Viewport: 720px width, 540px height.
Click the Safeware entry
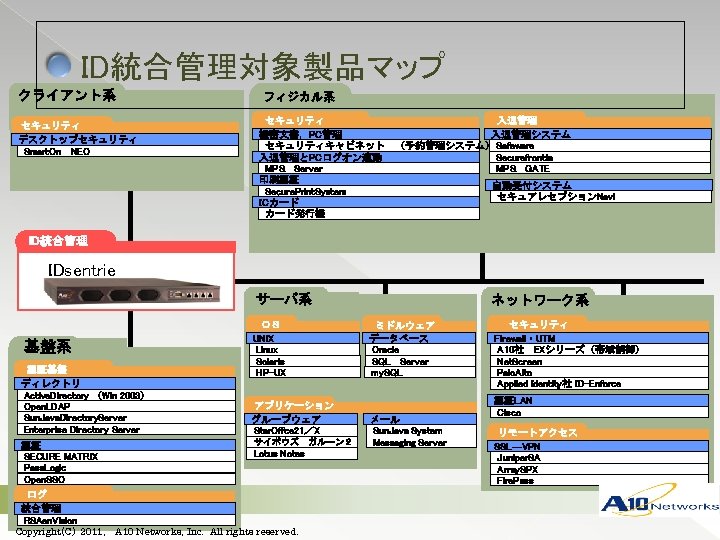coord(600,146)
